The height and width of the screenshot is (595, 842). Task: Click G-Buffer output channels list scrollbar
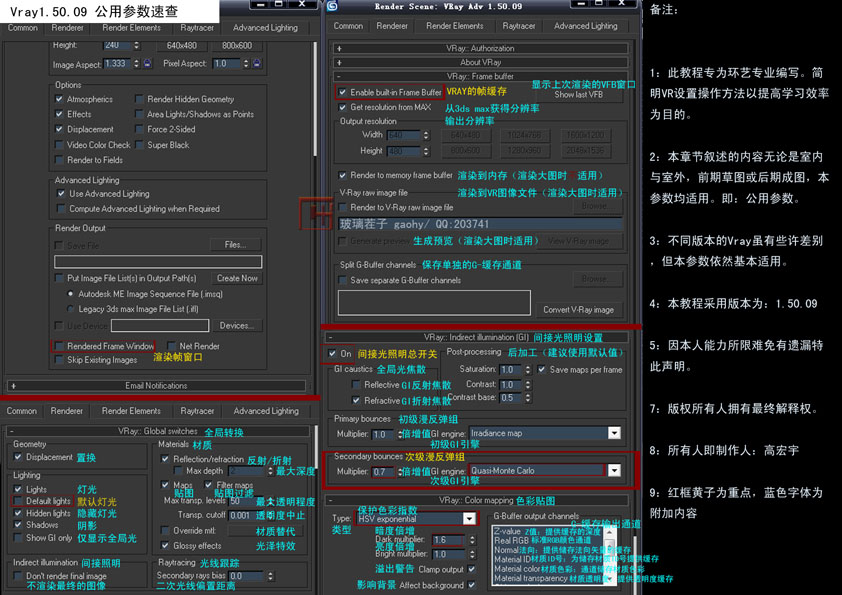click(x=609, y=555)
